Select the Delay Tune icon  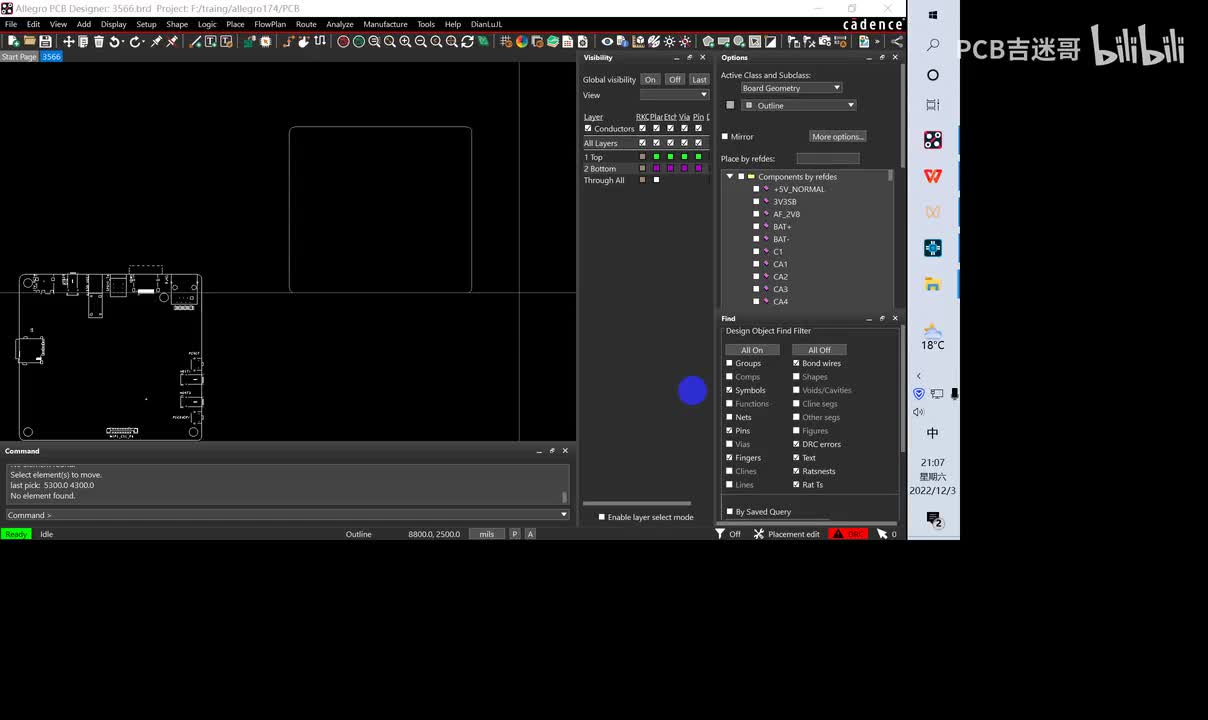pyautogui.click(x=320, y=41)
